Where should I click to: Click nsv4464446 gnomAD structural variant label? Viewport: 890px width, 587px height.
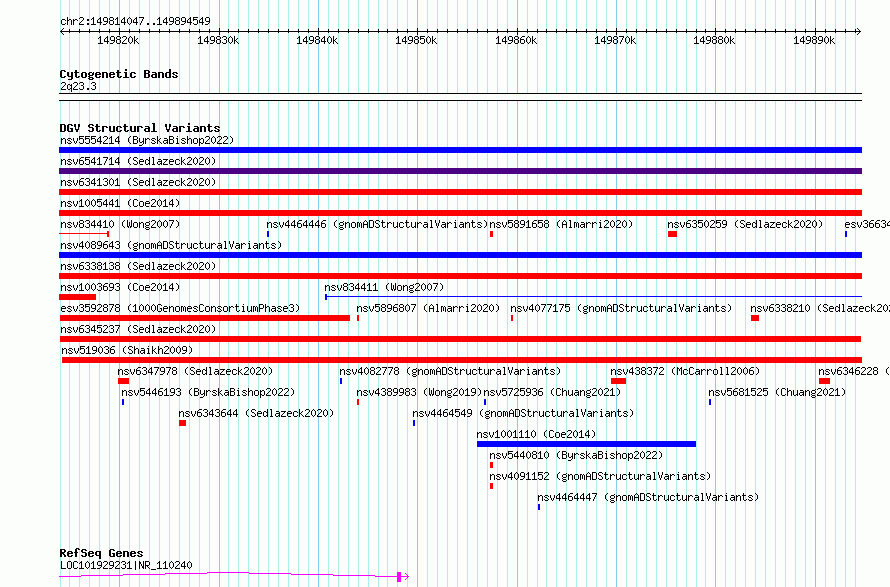(377, 224)
